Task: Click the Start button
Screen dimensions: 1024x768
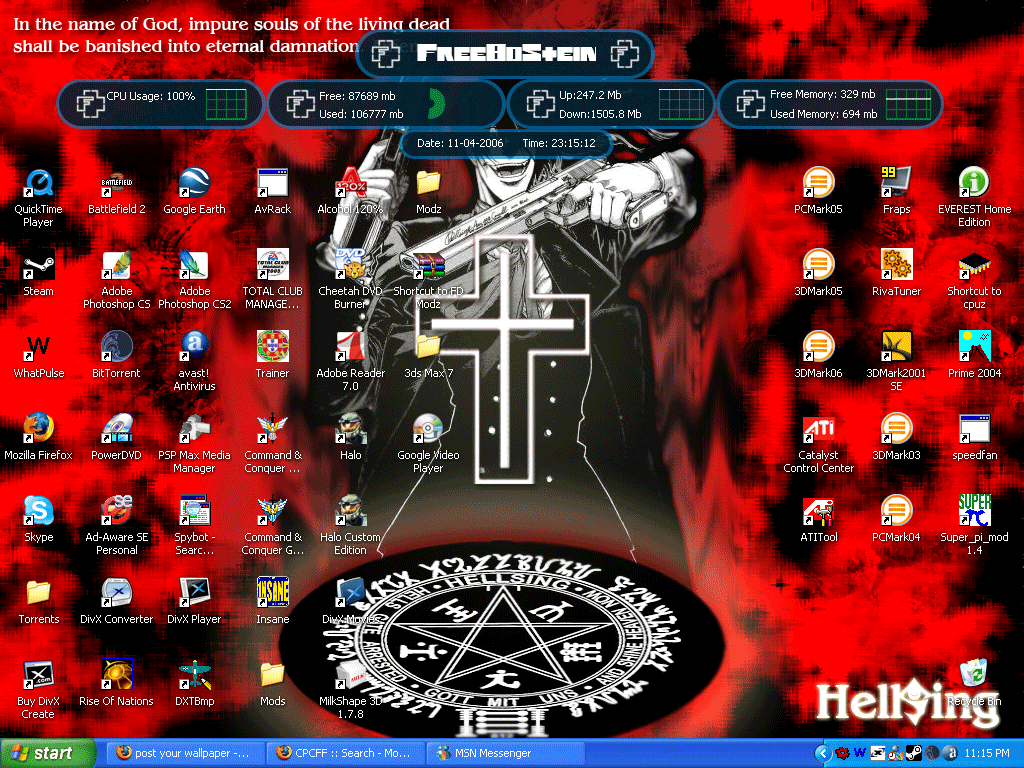Action: [48, 753]
